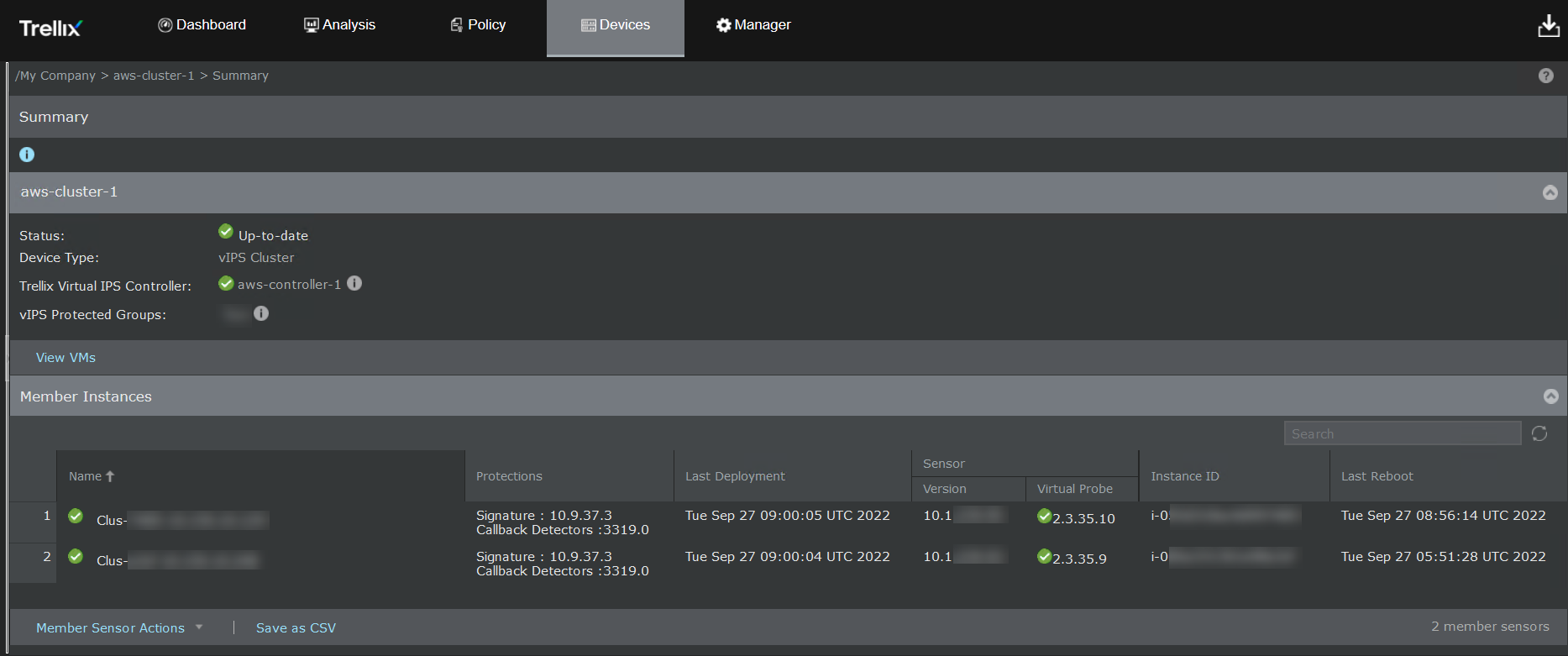Click the vIPS Cluster device type value

tap(256, 258)
